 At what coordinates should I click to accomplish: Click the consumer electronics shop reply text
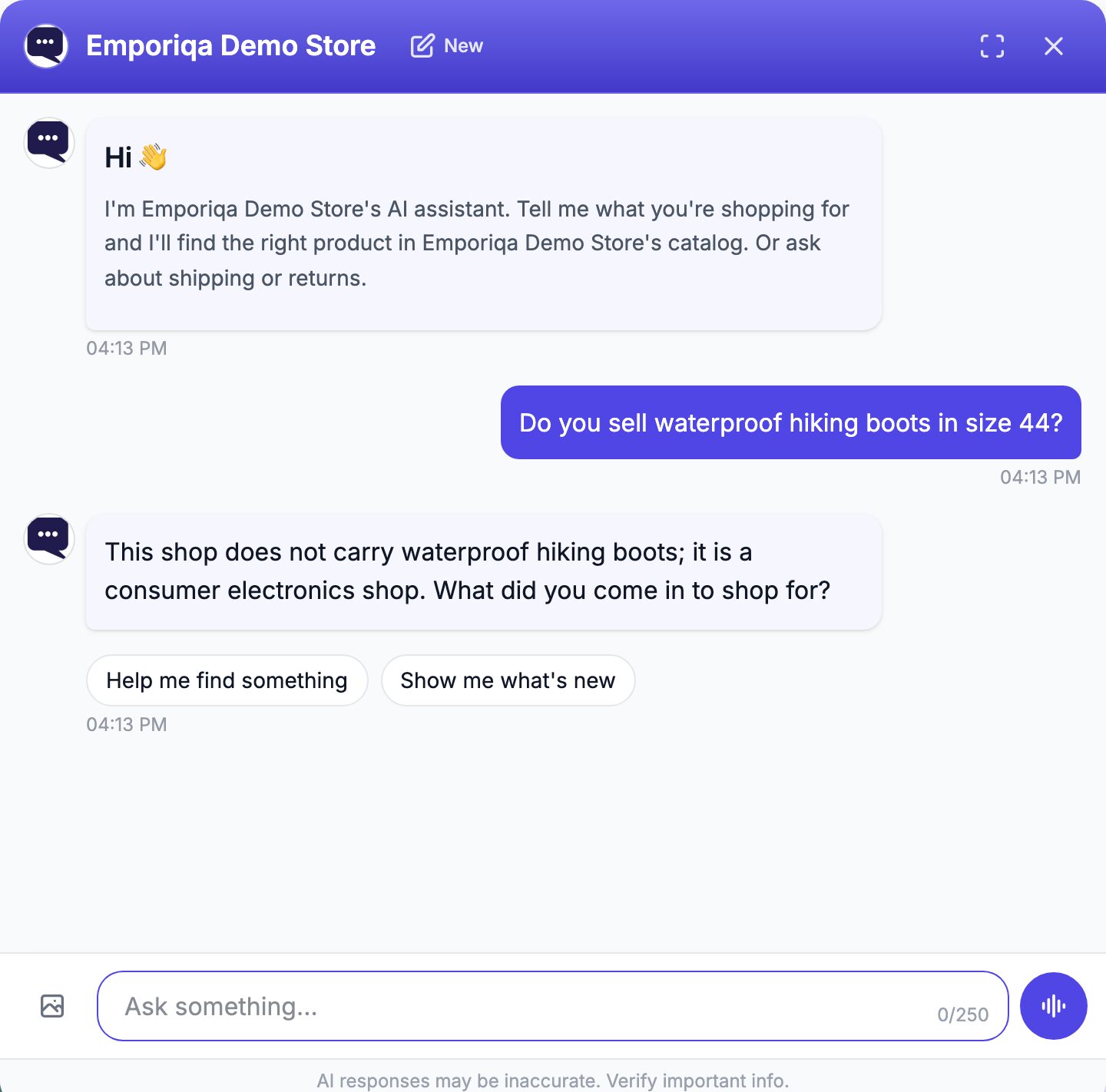[x=468, y=571]
